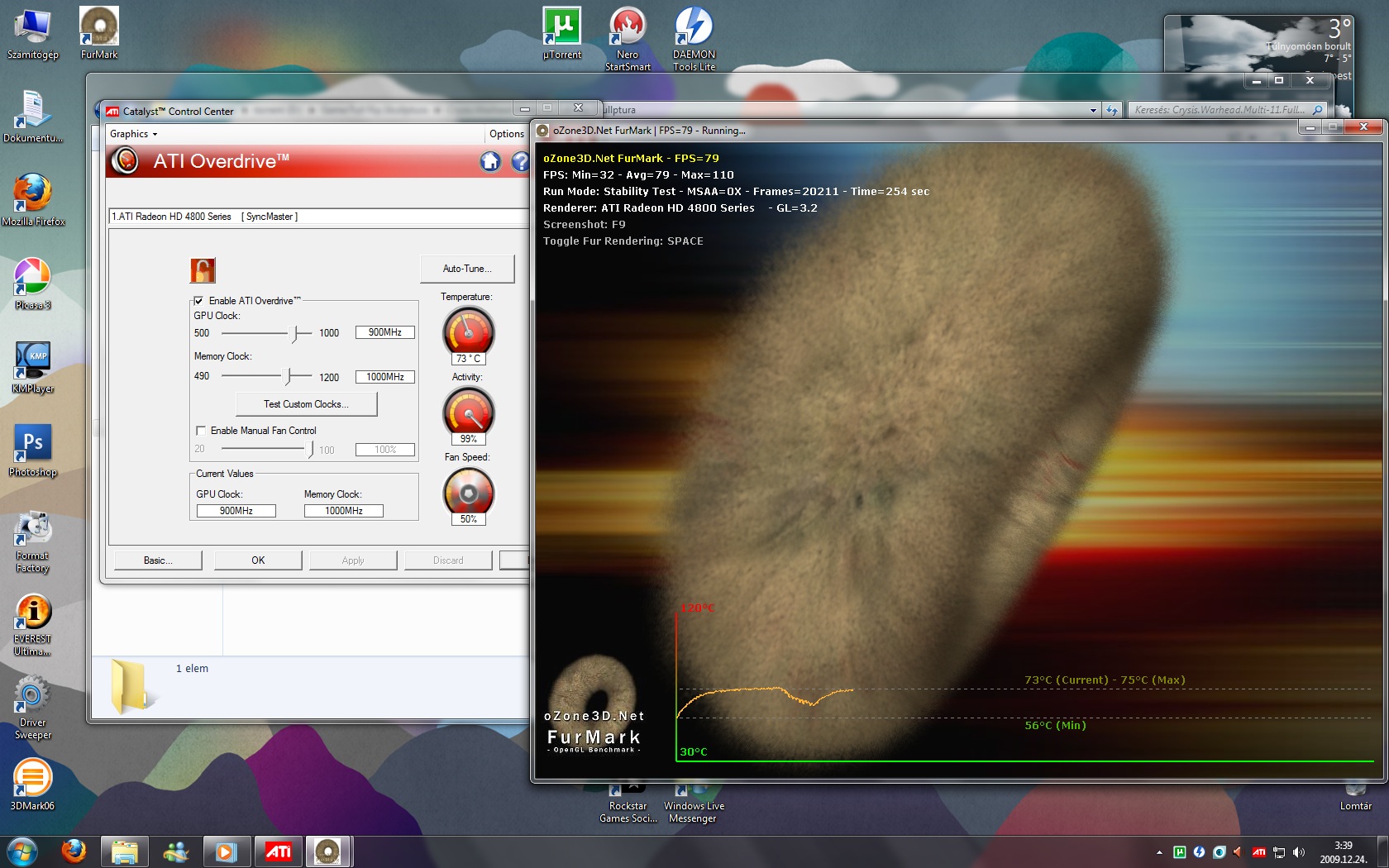Click the Auto-Tune button
The width and height of the screenshot is (1389, 868).
point(467,269)
